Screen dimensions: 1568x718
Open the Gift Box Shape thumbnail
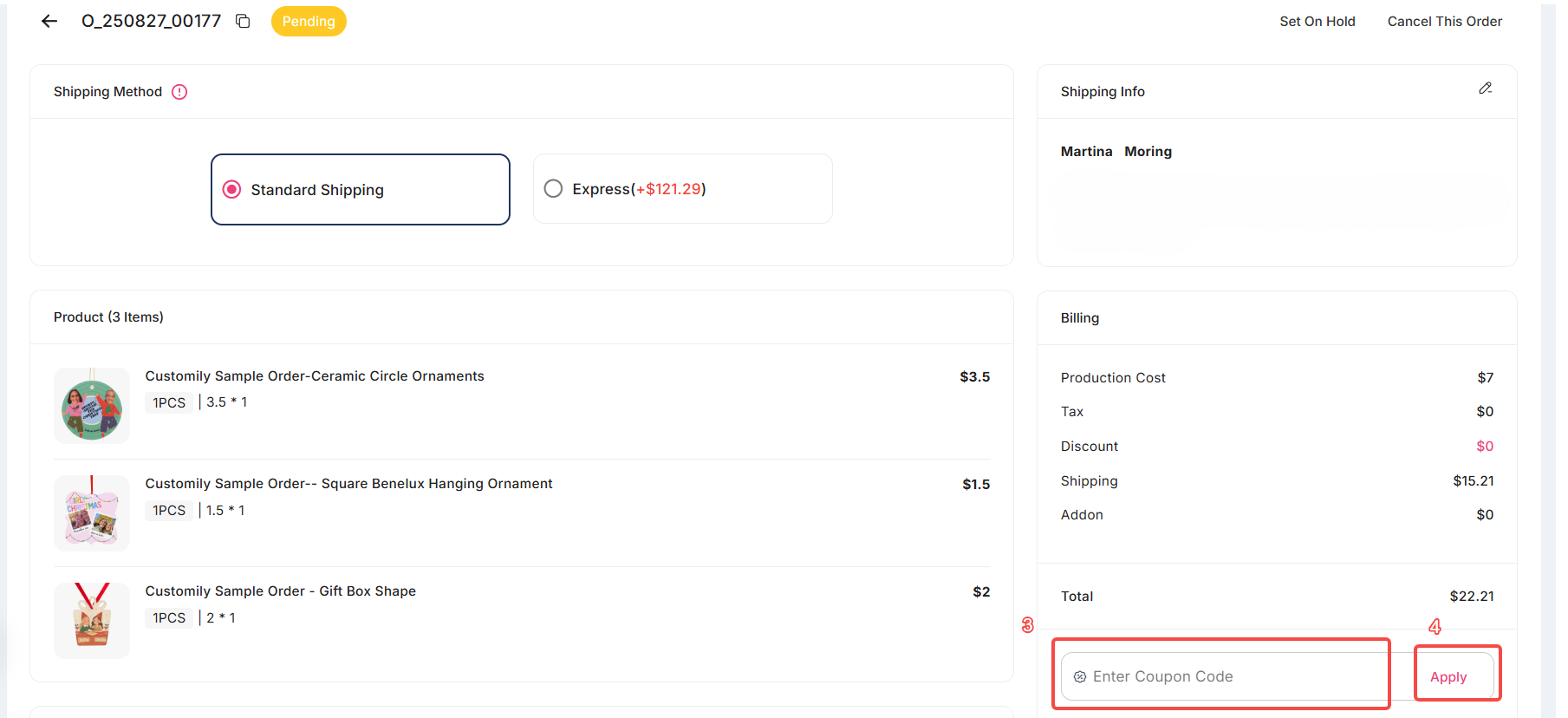(92, 621)
